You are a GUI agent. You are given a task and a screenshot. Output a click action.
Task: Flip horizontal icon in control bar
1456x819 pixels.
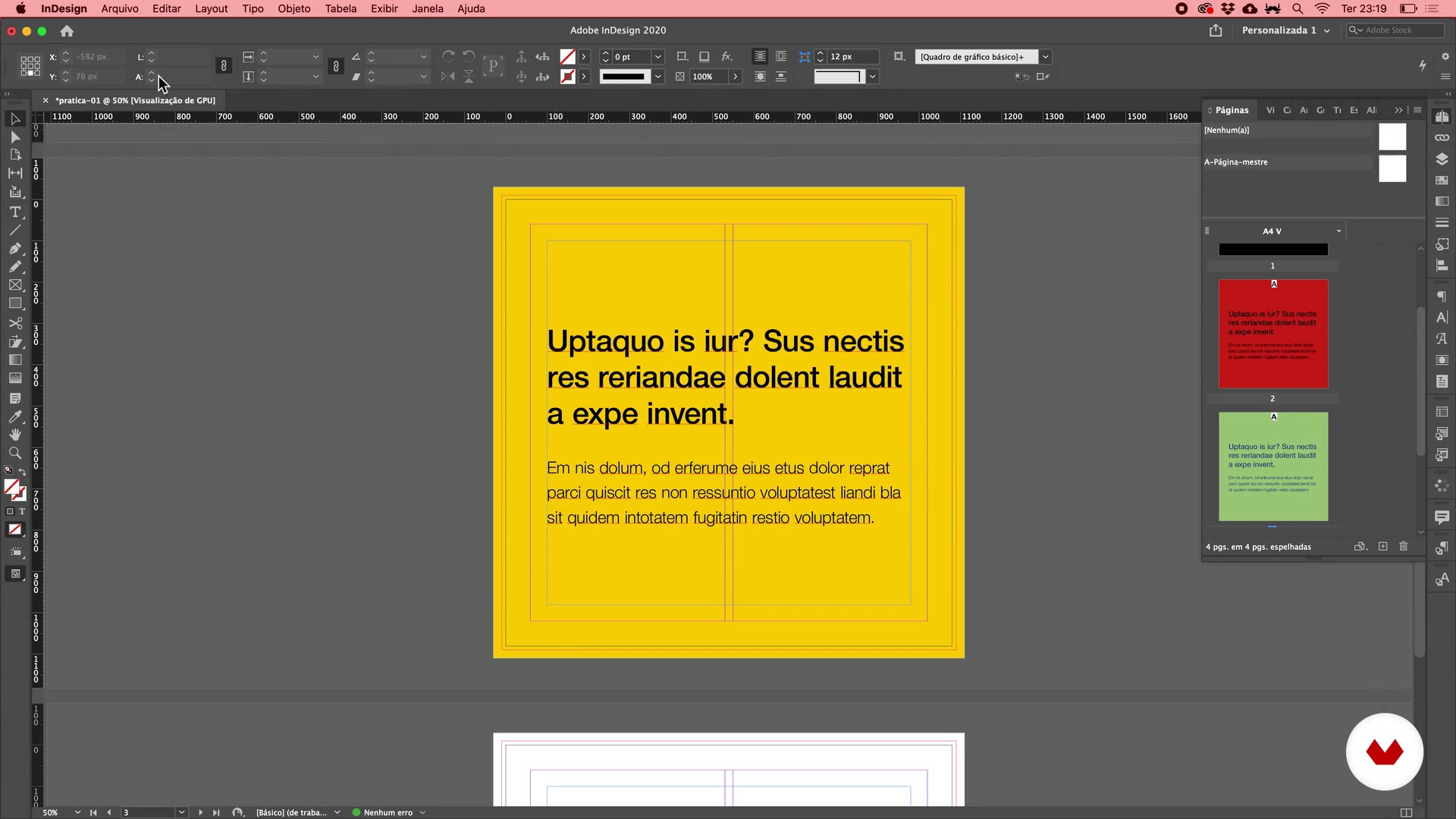(448, 77)
